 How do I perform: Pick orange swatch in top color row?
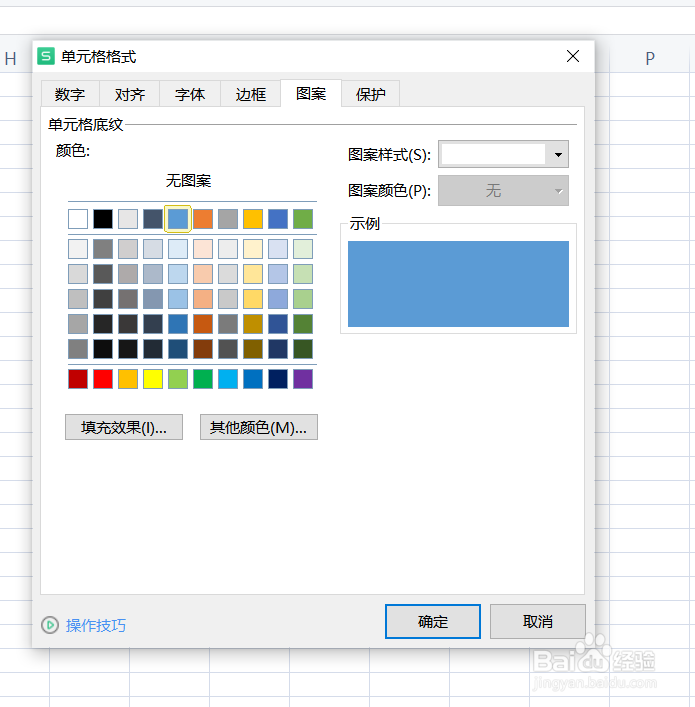point(203,219)
